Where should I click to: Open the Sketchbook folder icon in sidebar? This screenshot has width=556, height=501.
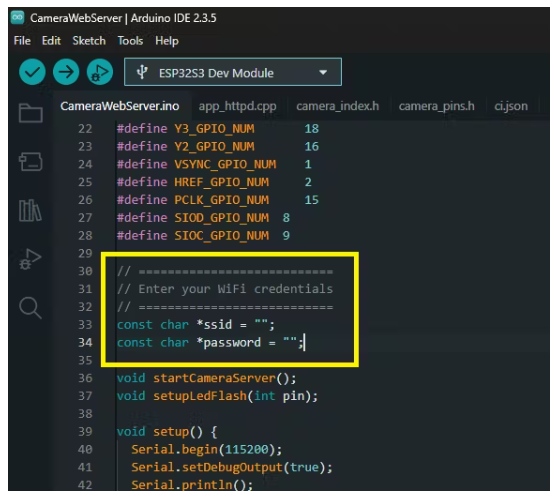pyautogui.click(x=31, y=113)
